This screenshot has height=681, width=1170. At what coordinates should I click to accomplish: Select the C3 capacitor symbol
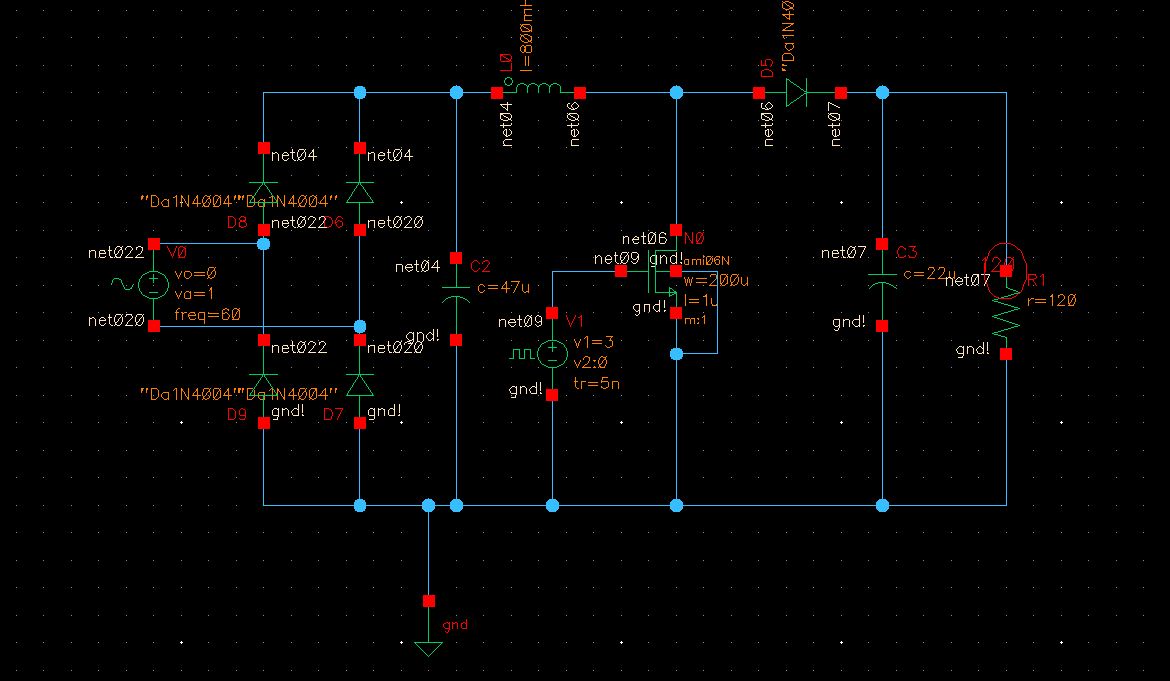click(882, 280)
